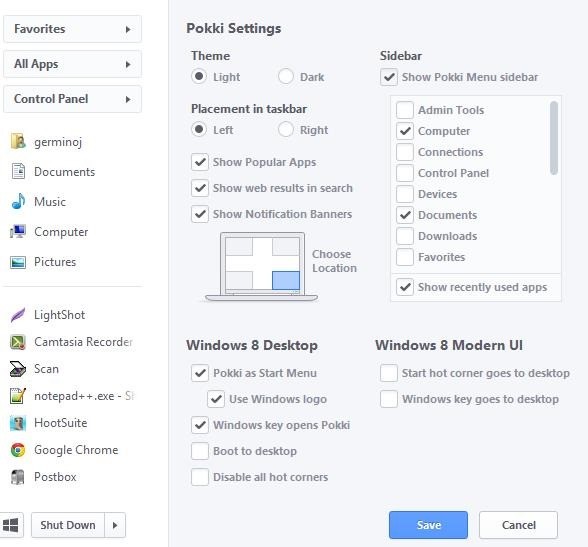Open the All Apps menu

(72, 64)
